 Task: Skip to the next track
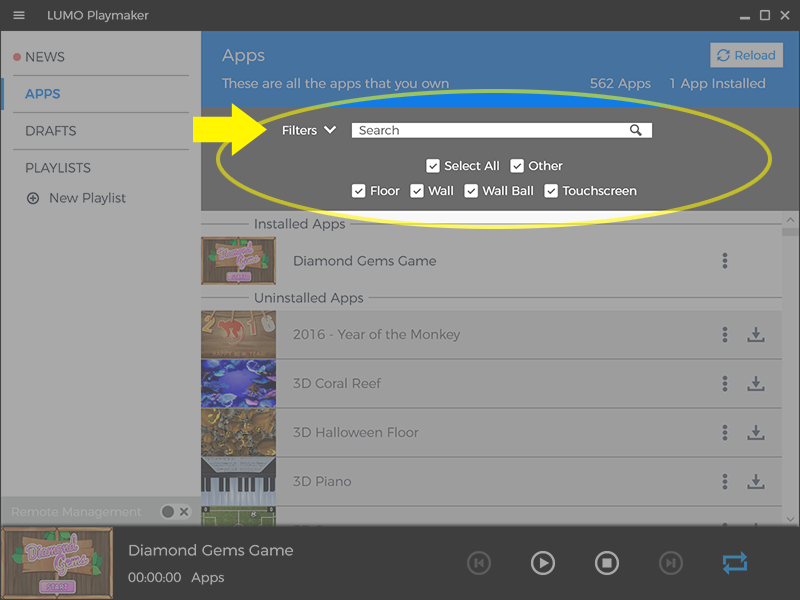(x=670, y=563)
